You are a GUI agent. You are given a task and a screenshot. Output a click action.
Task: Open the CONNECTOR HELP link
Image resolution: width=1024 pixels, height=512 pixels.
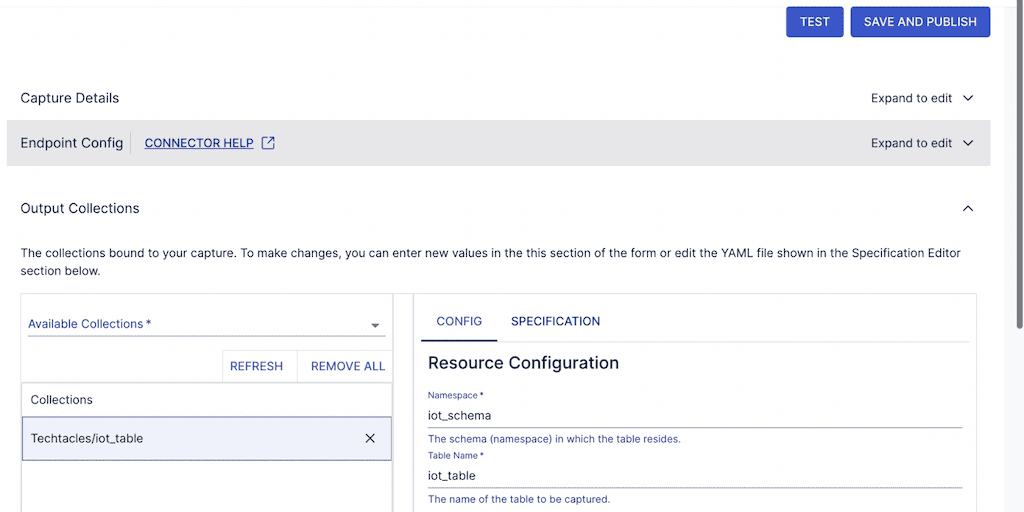pos(199,143)
